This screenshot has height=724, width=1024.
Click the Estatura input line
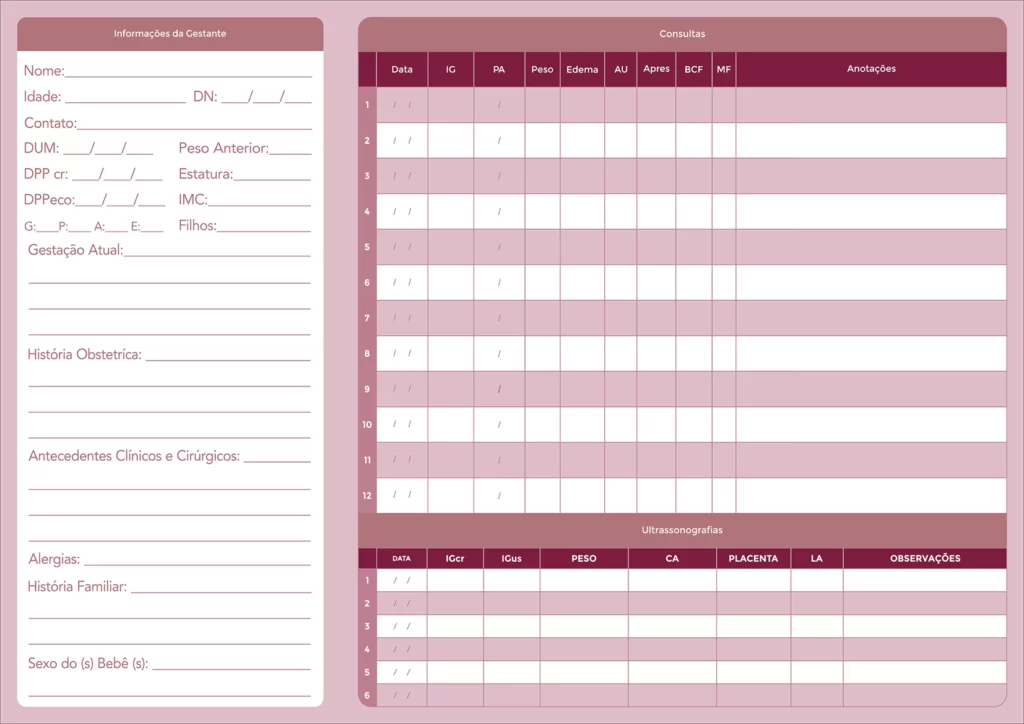click(x=272, y=175)
